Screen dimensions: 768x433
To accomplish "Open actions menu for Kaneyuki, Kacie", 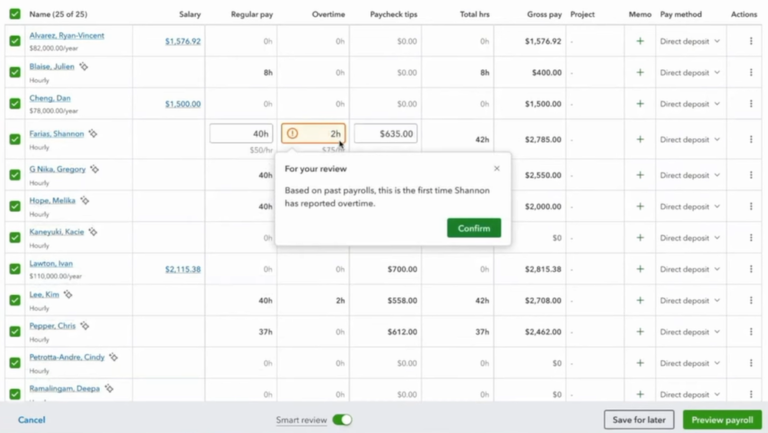I will click(751, 238).
